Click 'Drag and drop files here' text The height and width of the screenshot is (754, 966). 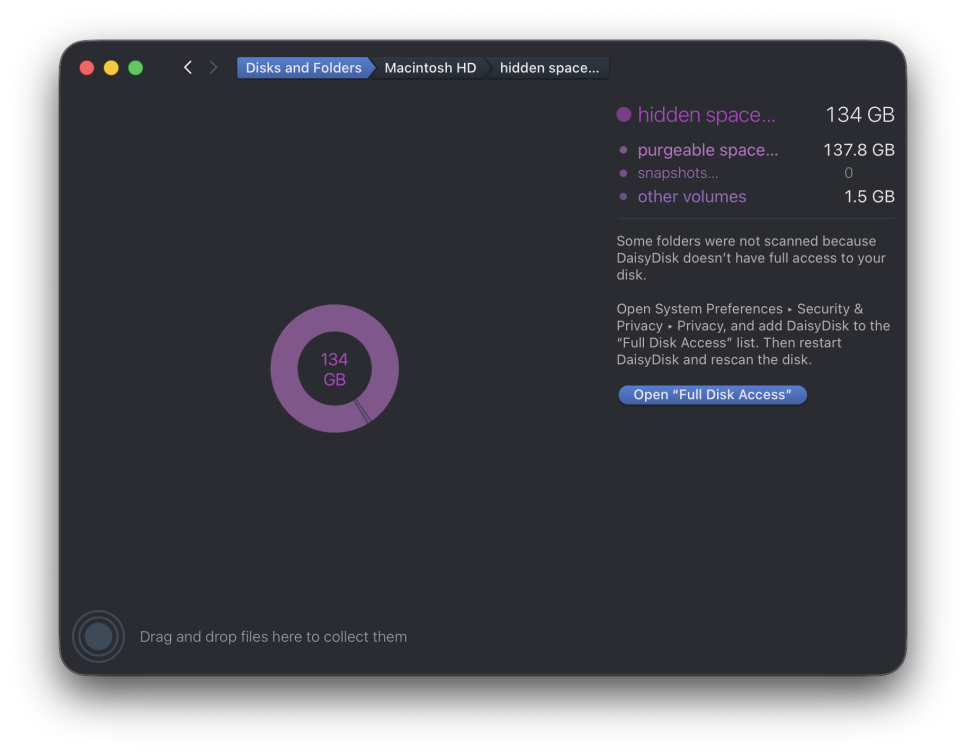click(x=273, y=636)
